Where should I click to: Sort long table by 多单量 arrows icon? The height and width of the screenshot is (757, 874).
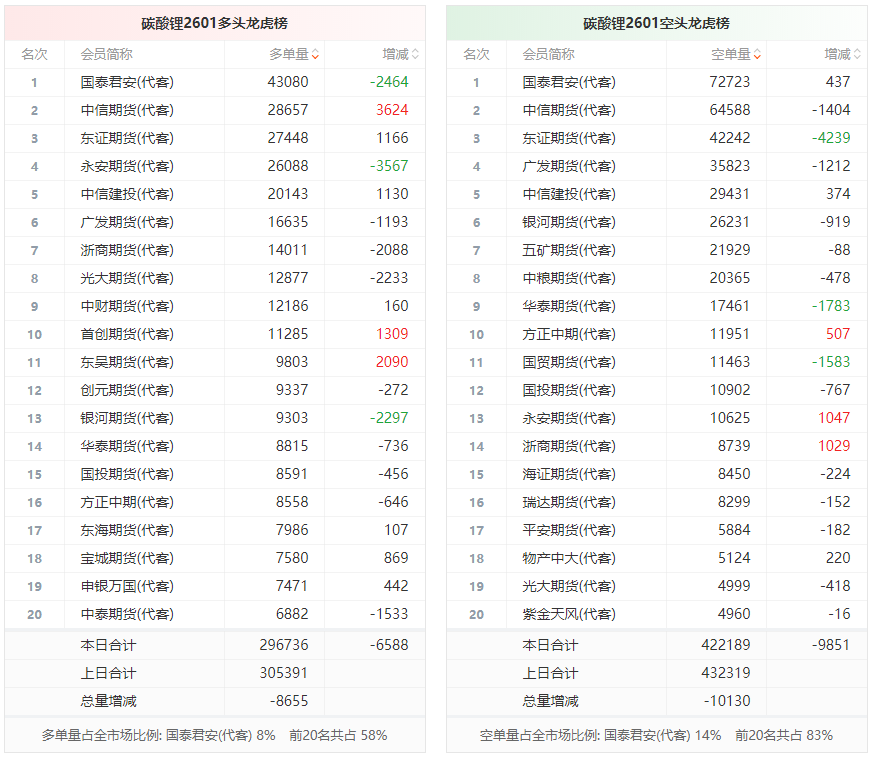pyautogui.click(x=315, y=55)
